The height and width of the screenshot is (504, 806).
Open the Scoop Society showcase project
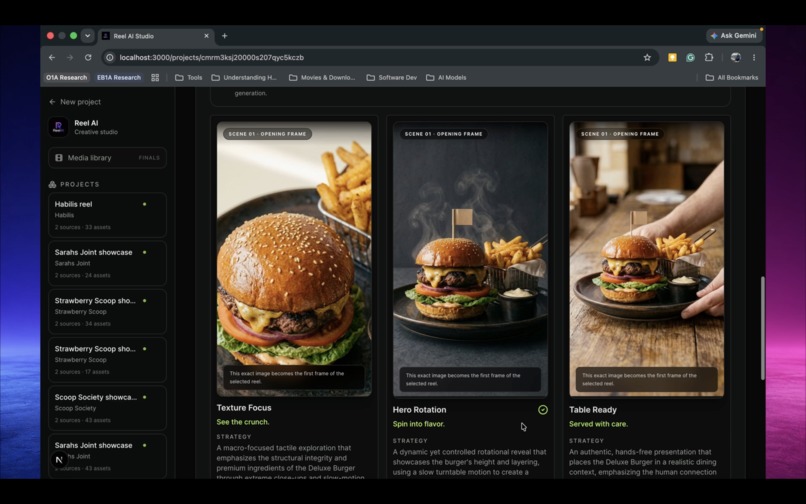coord(107,408)
